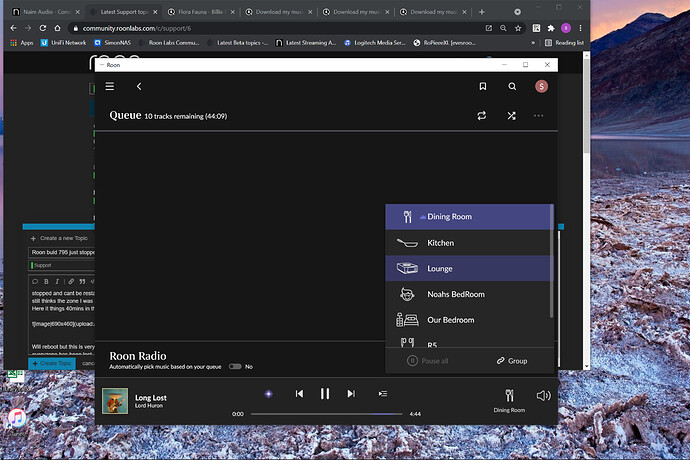This screenshot has width=690, height=460.
Task: Skip to the next track
Action: 351,394
